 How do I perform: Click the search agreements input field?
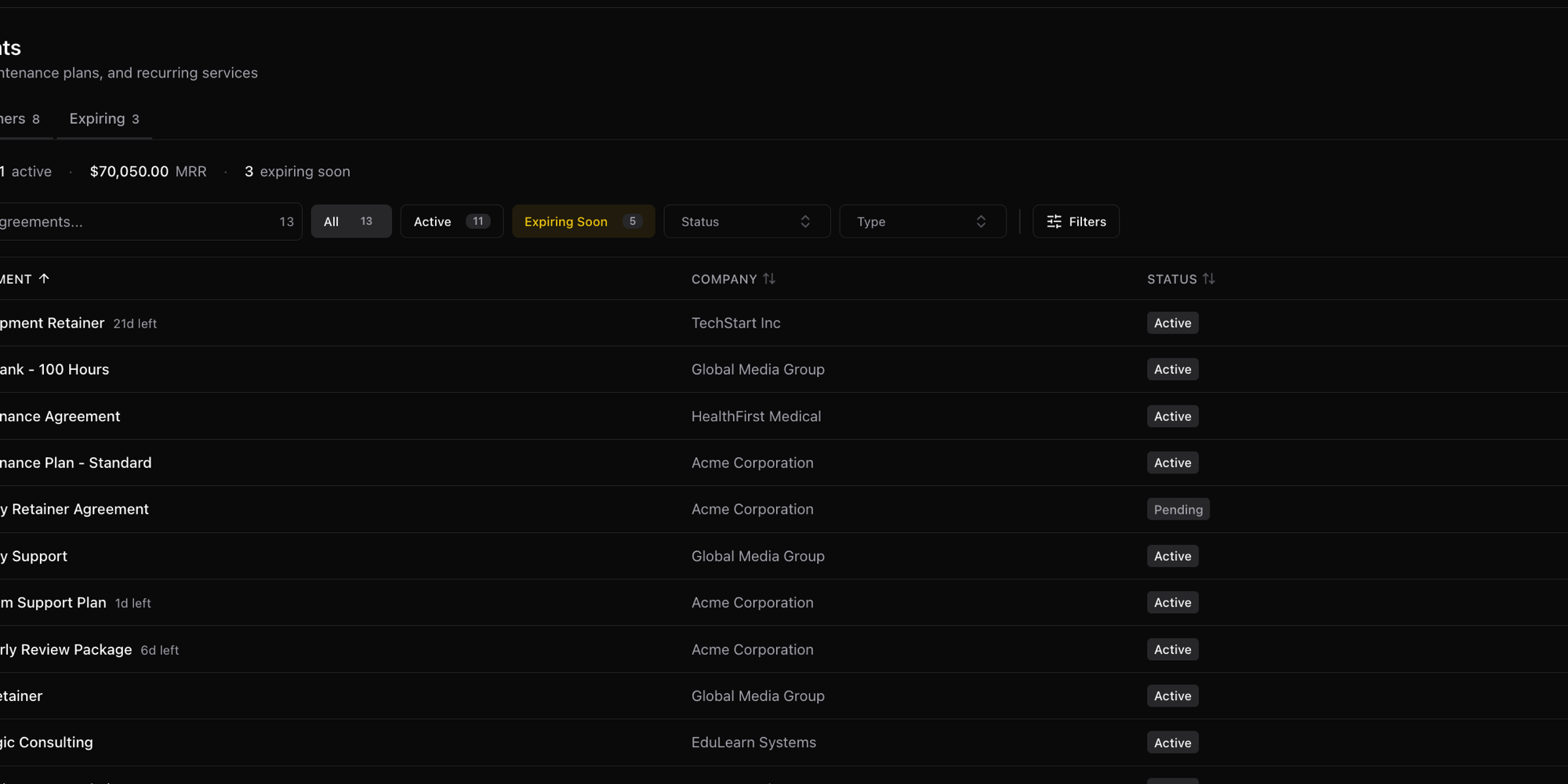click(133, 222)
